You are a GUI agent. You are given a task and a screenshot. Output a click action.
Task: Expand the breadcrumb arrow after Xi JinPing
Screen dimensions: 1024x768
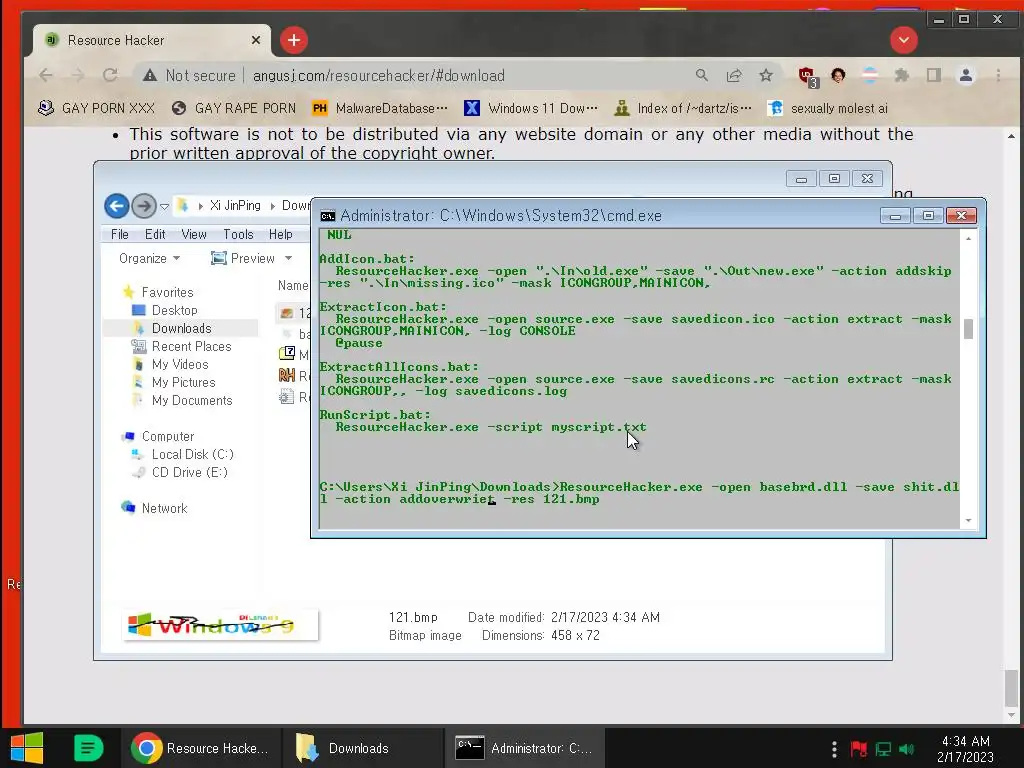272,206
